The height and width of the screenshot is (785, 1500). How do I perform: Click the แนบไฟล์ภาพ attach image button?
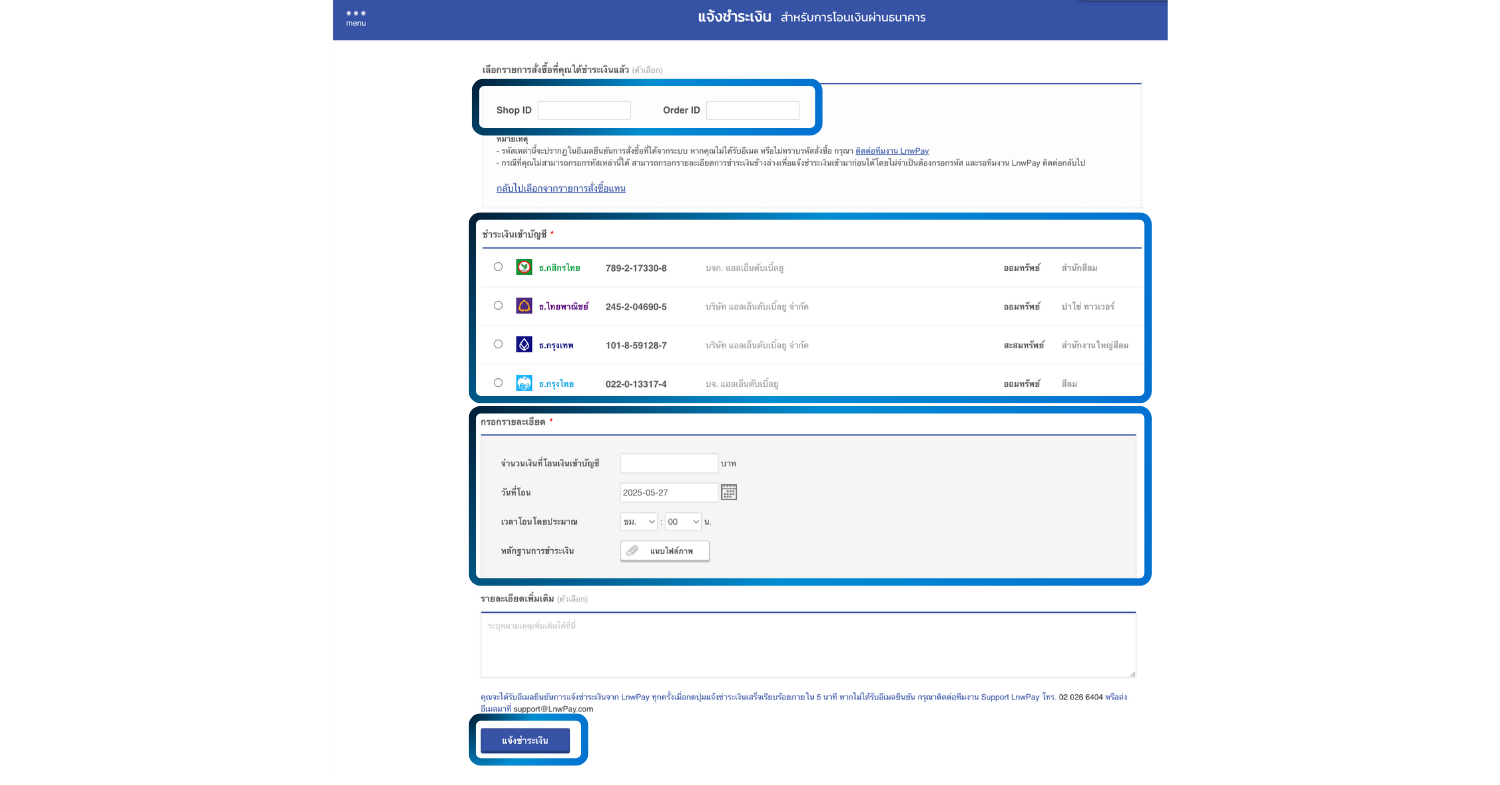[665, 551]
